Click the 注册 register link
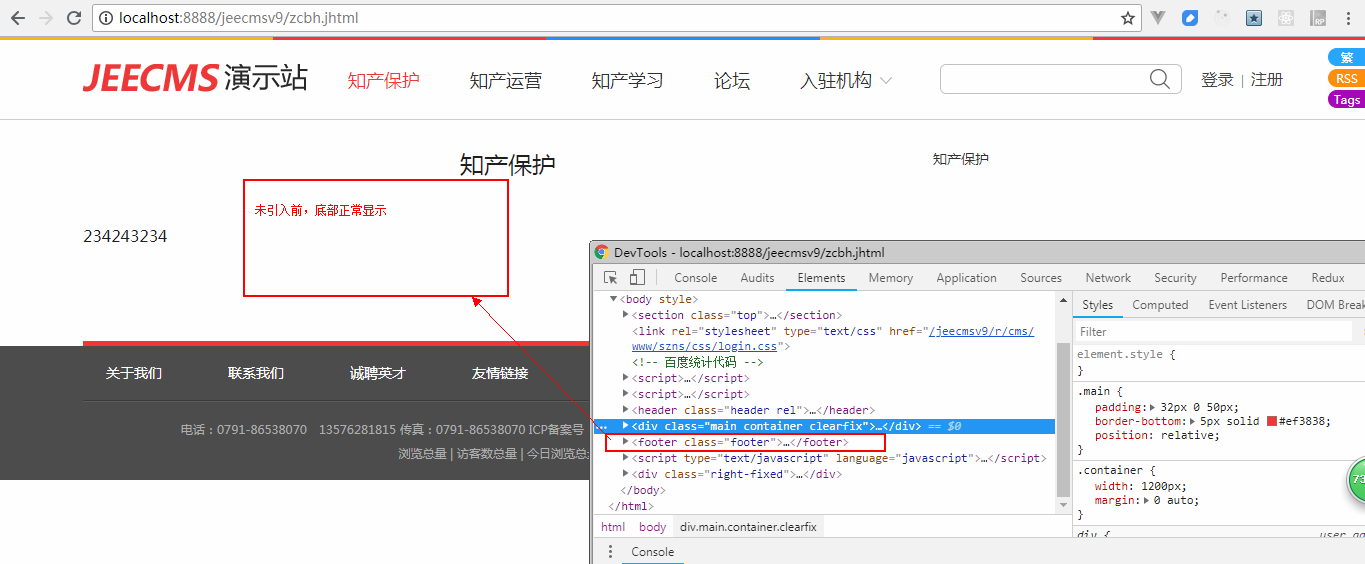Viewport: 1365px width, 564px height. point(1266,80)
